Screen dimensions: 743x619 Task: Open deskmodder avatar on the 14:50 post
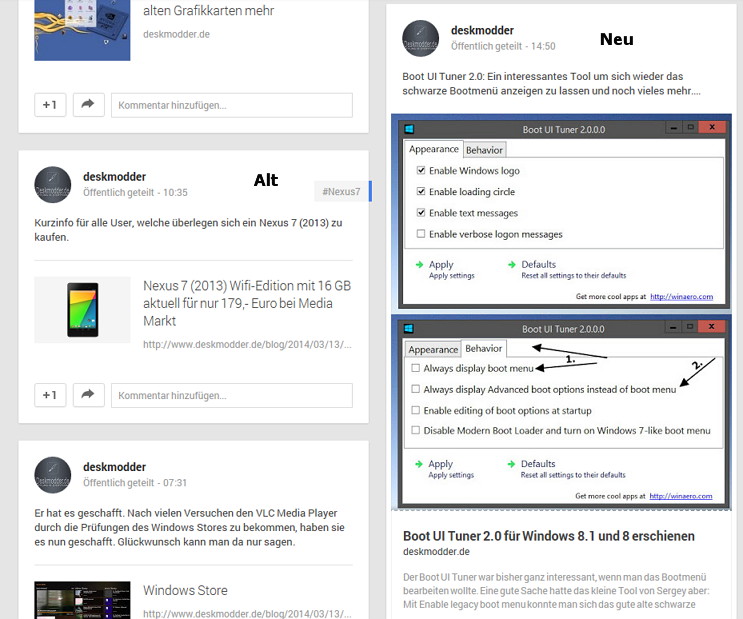(420, 38)
